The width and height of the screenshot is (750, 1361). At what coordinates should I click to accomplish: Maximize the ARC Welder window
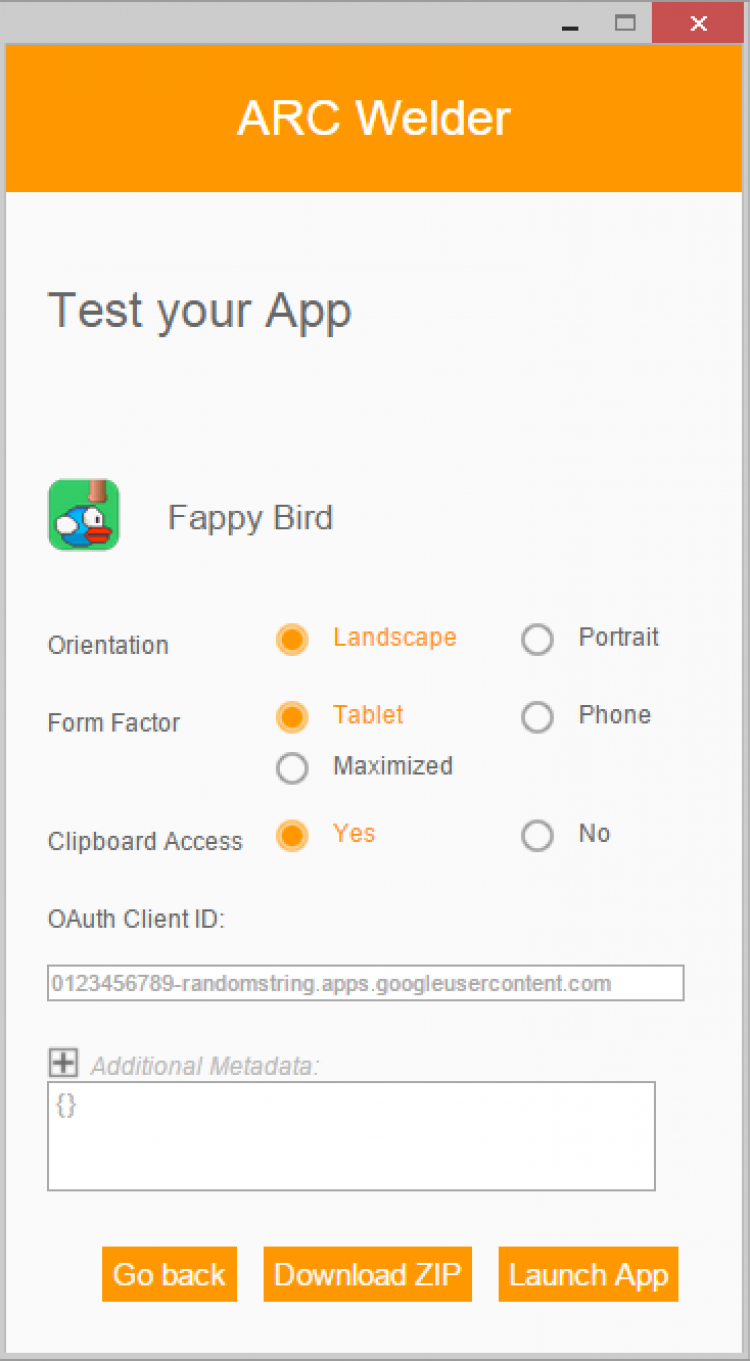point(626,23)
